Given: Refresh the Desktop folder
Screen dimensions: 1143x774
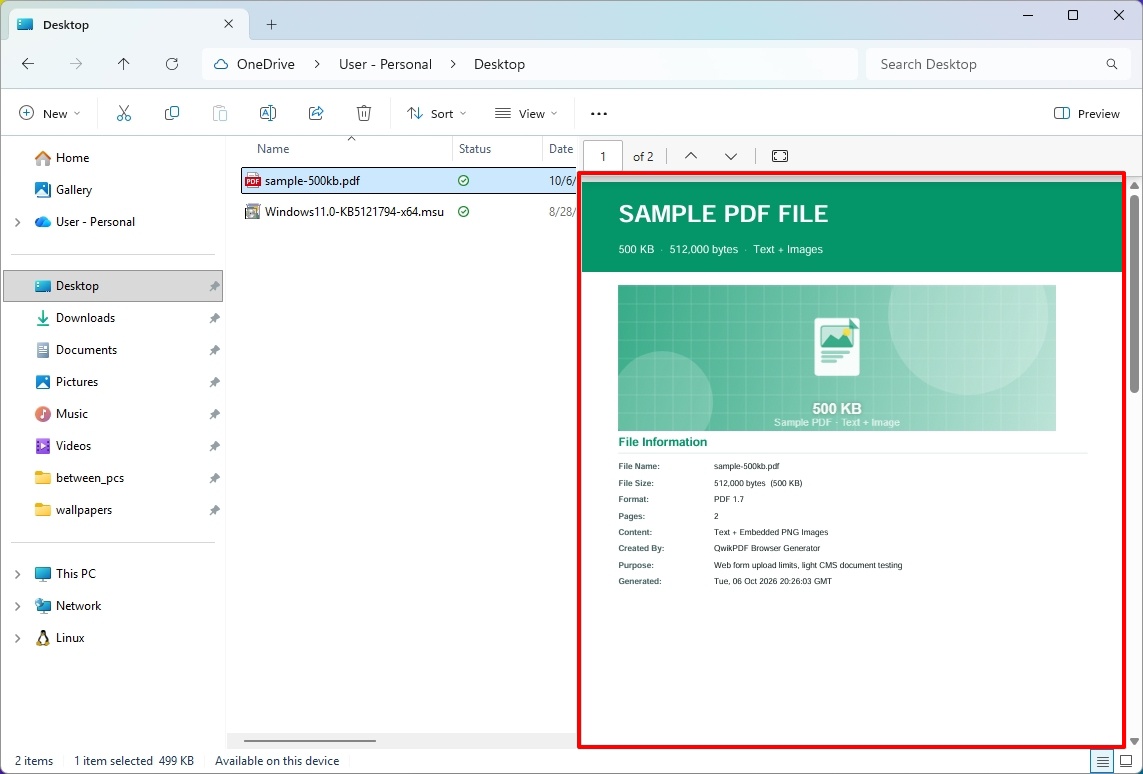Looking at the screenshot, I should (x=172, y=64).
